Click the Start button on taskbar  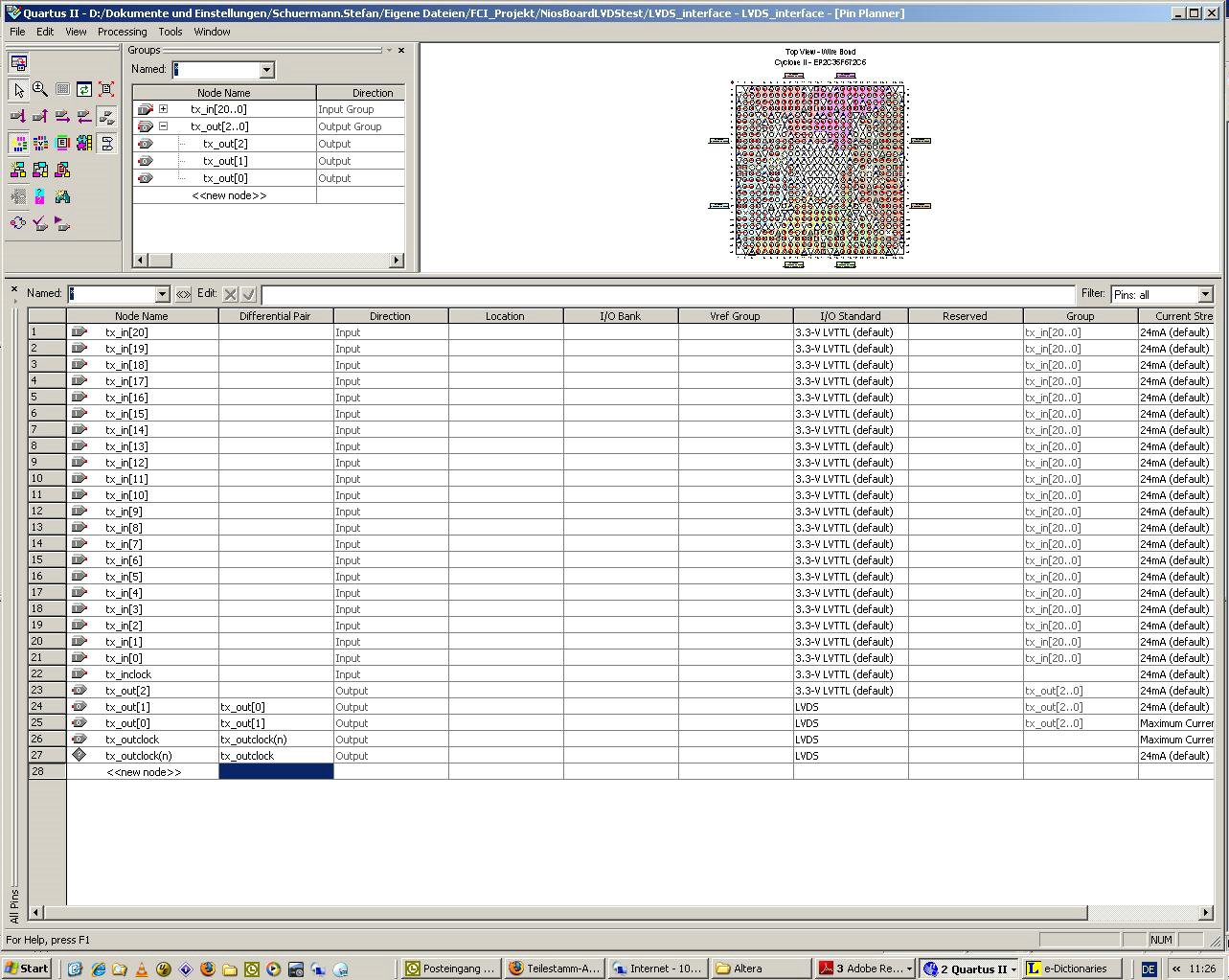coord(27,969)
